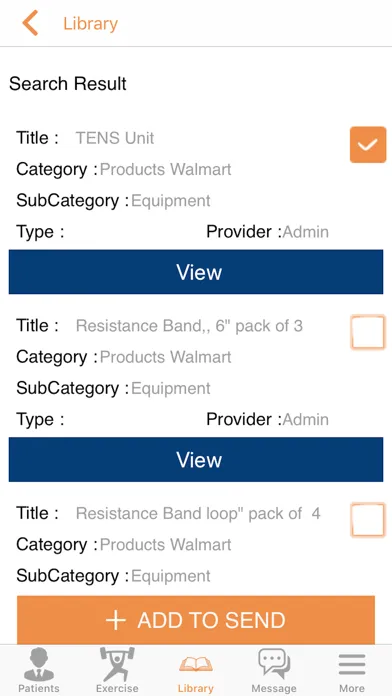Viewport: 392px width, 696px height.
Task: Uncheck the TENS Unit checkbox
Action: point(368,145)
